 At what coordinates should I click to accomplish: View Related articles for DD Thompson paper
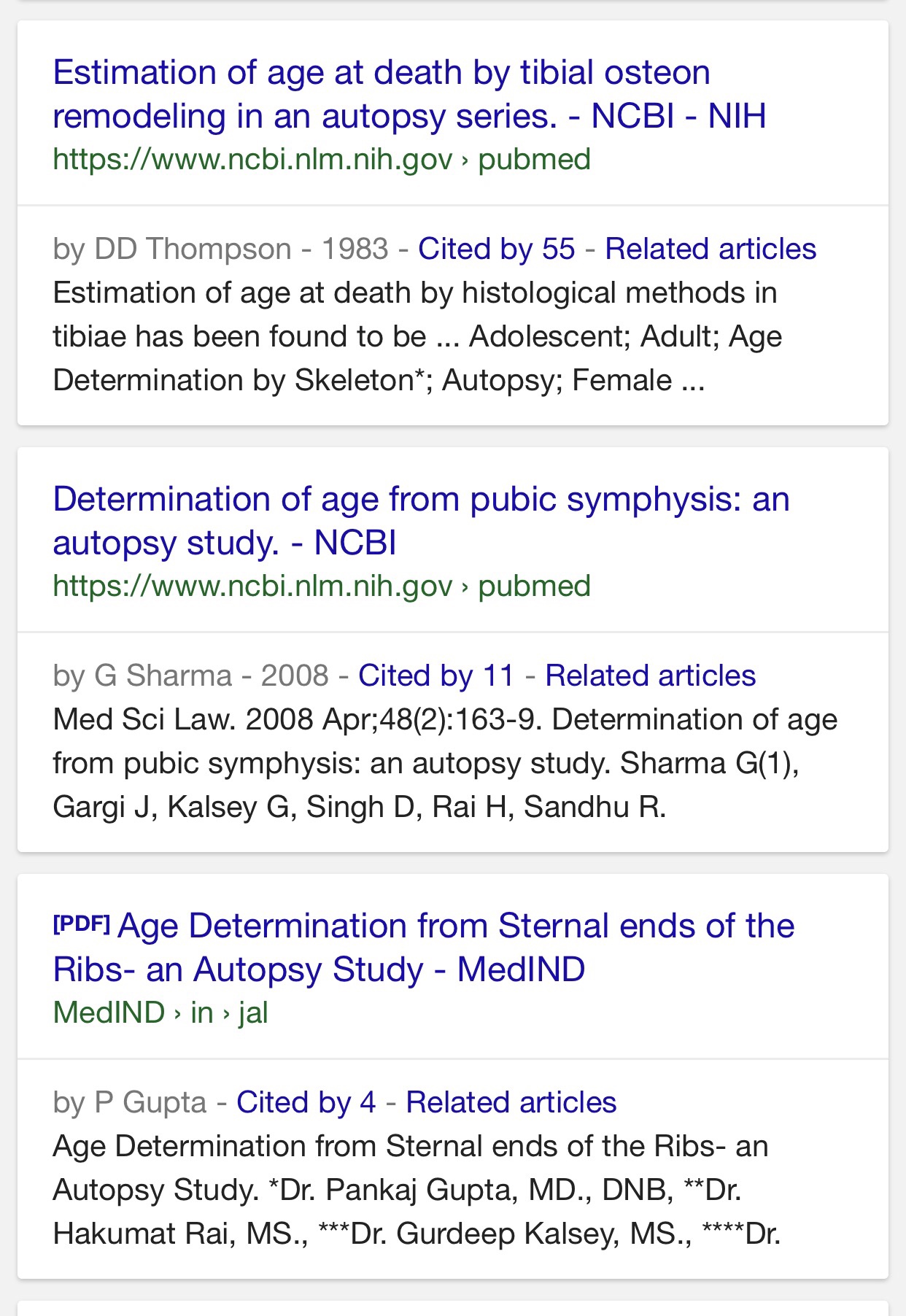(x=711, y=249)
